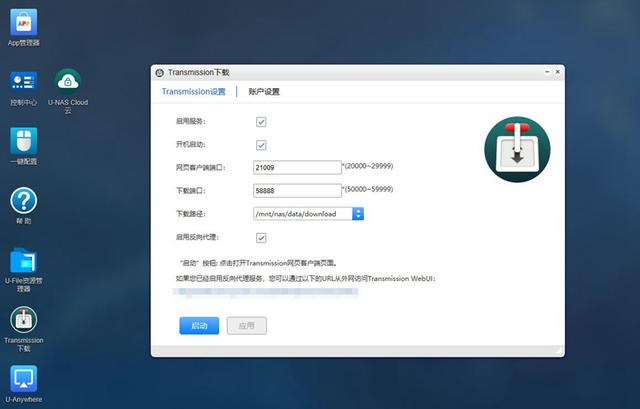Click the (20000~29999) range hint

(368, 166)
